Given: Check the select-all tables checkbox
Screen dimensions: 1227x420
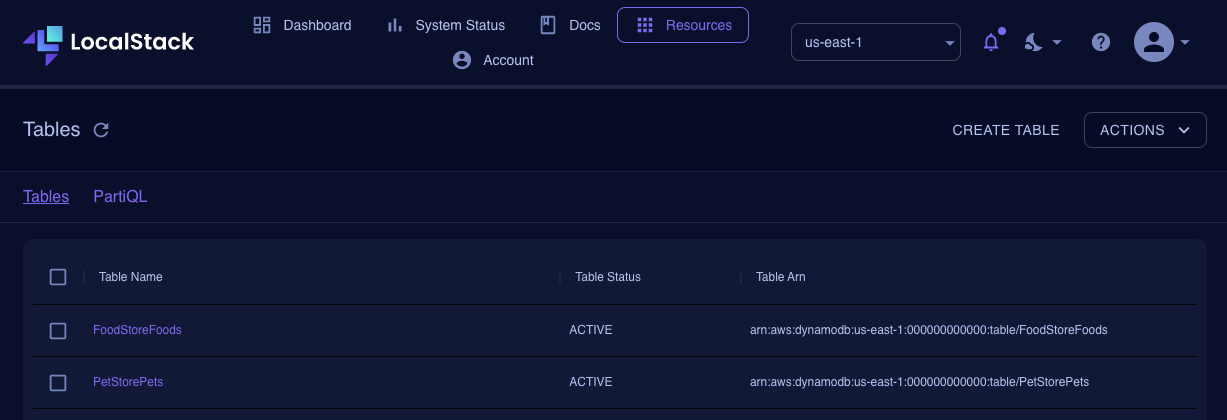Looking at the screenshot, I should click(58, 277).
